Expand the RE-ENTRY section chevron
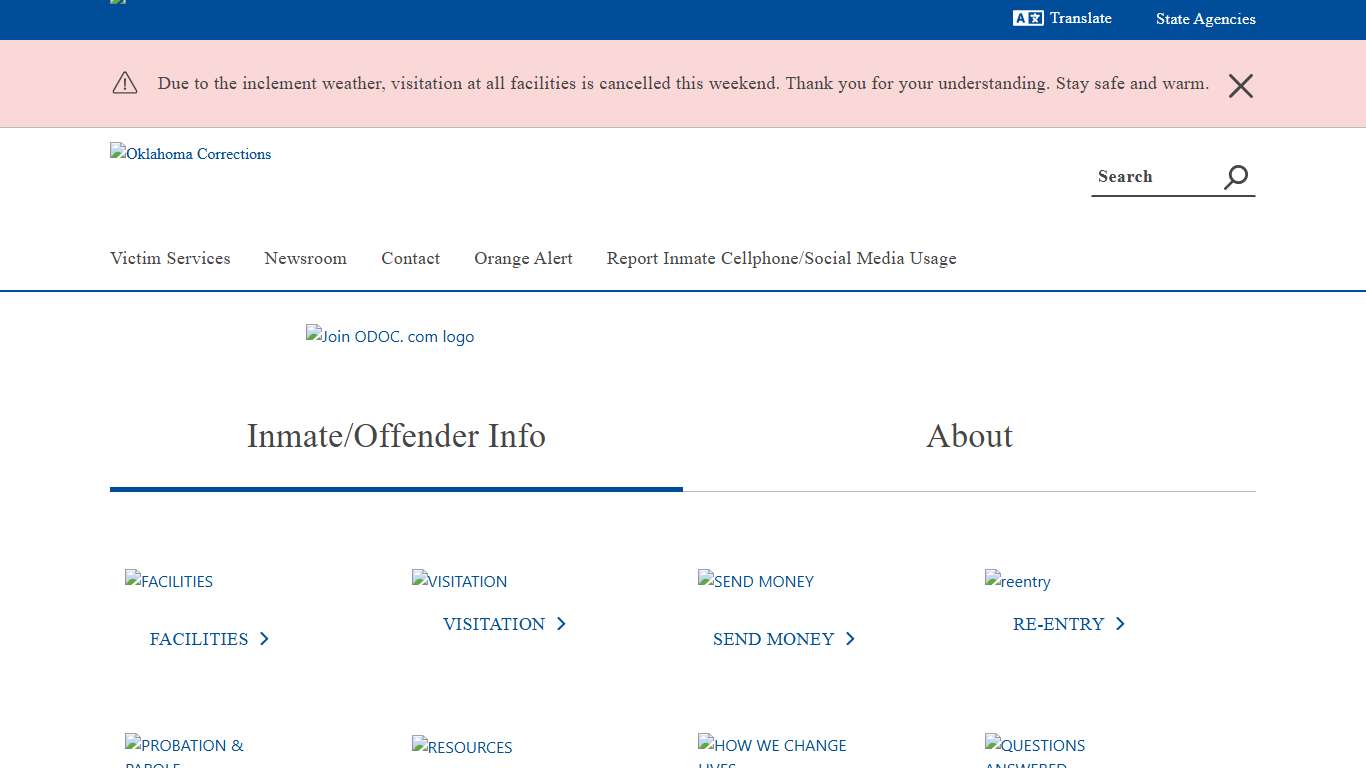 (x=1121, y=623)
